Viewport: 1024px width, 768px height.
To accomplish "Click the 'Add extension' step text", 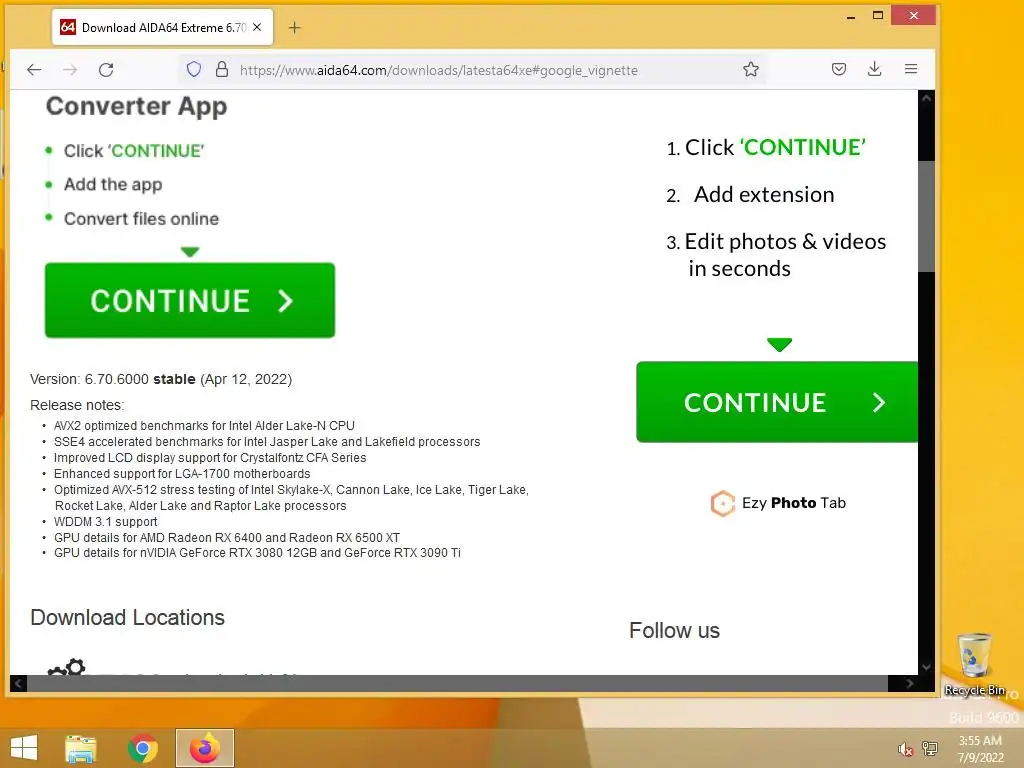I will [764, 195].
